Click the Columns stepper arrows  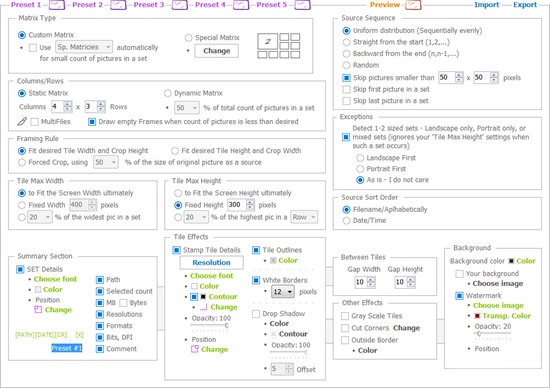[x=68, y=106]
